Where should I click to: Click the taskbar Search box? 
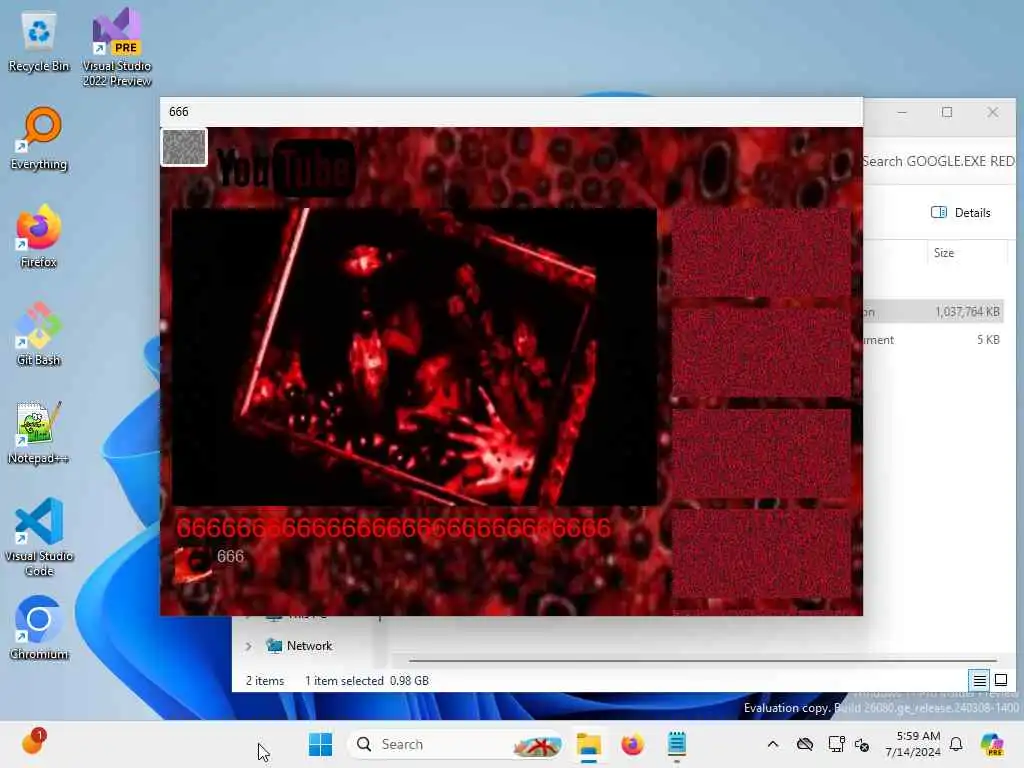click(456, 744)
